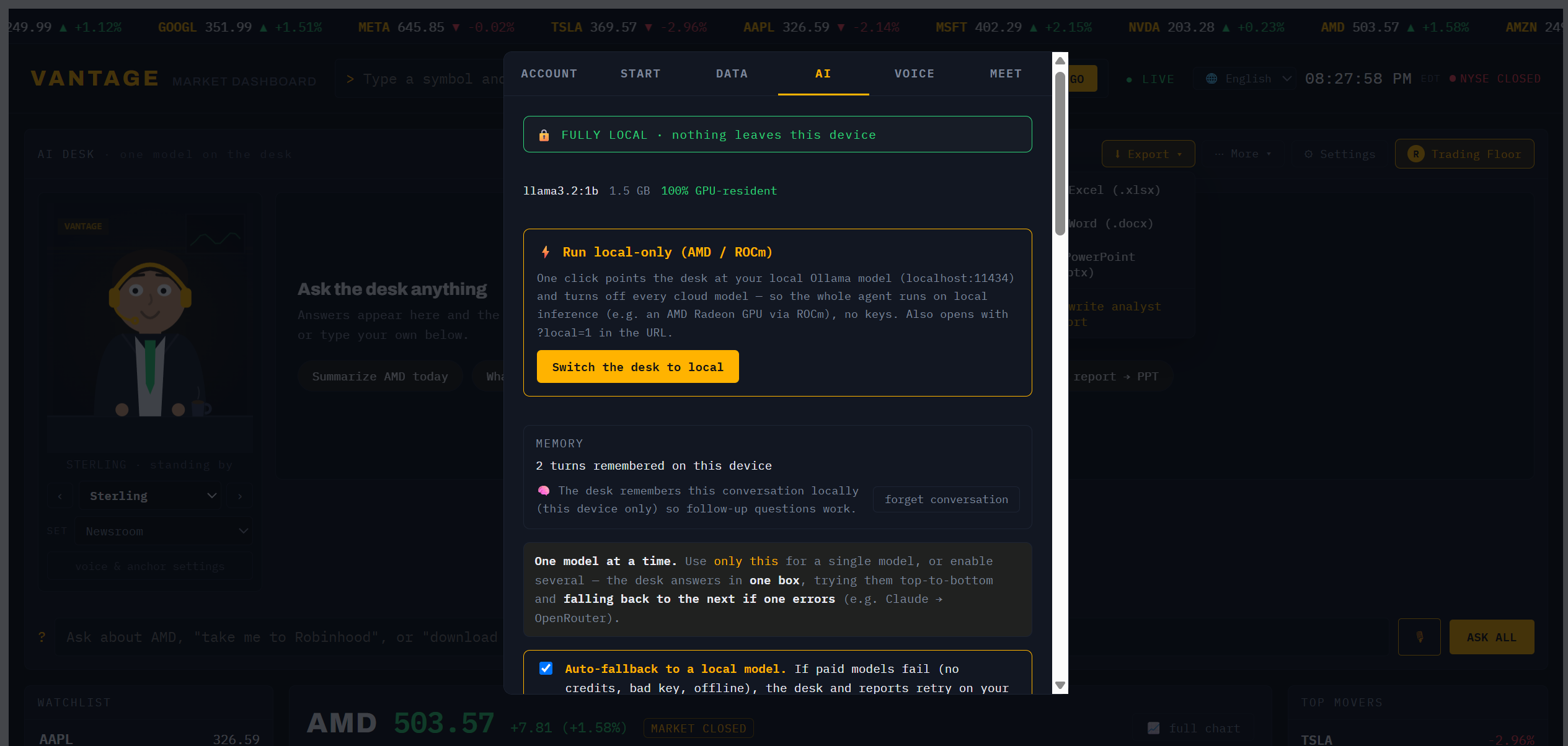The height and width of the screenshot is (746, 1568).
Task: Click the lightning bolt icon beside Run local-only
Action: click(546, 252)
